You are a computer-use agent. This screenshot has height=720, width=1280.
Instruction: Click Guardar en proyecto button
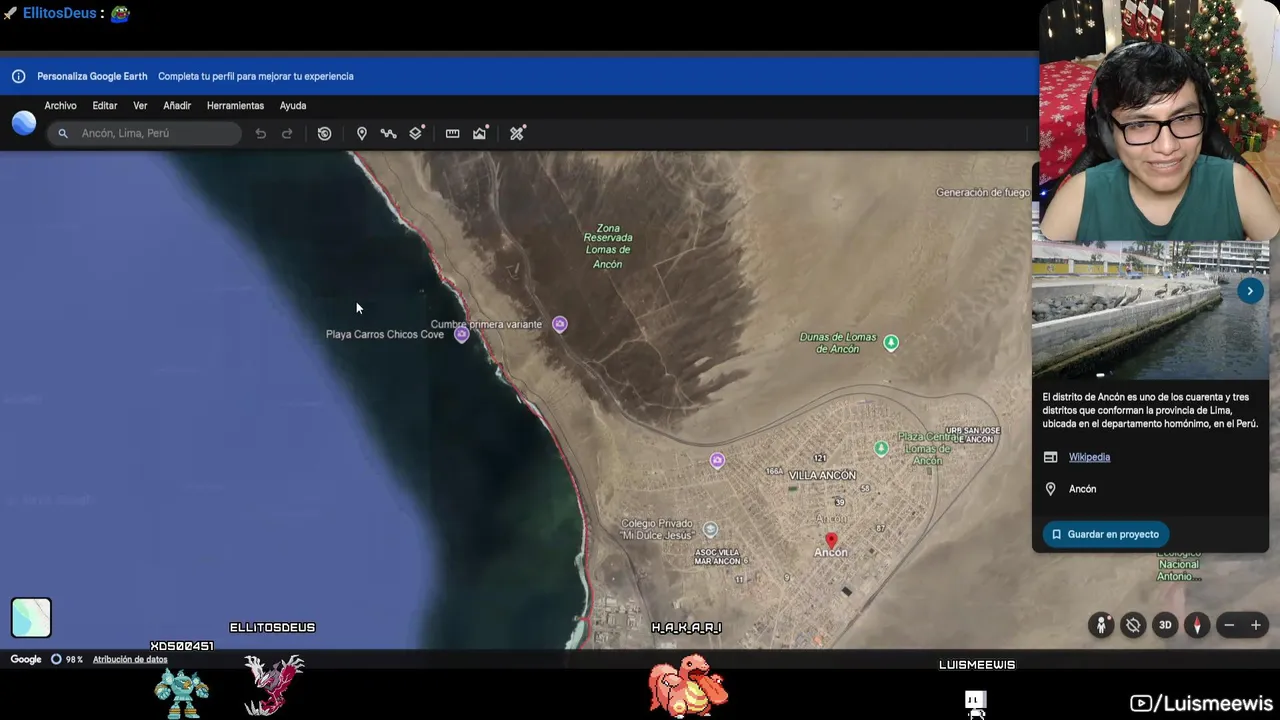click(1106, 534)
